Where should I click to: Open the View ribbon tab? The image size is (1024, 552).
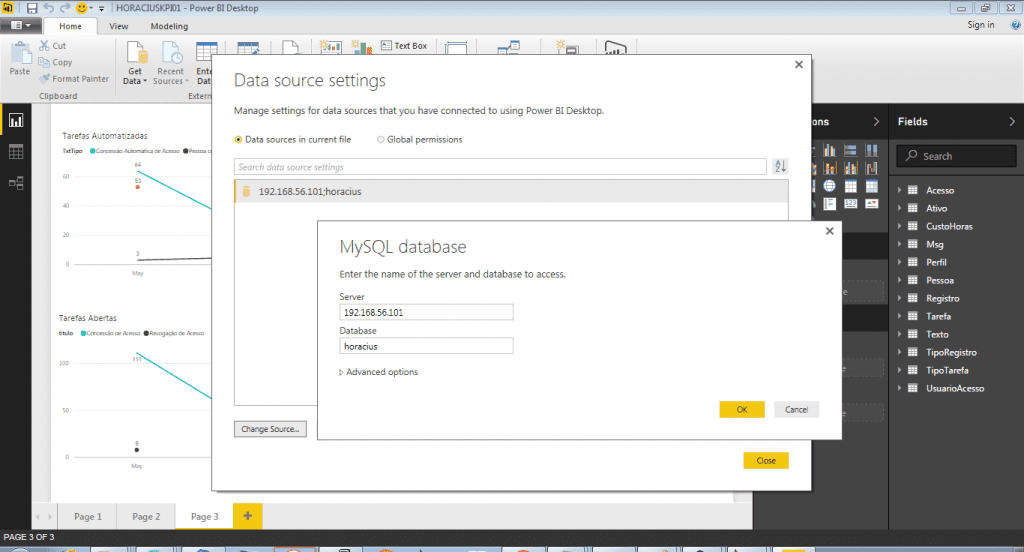[118, 26]
